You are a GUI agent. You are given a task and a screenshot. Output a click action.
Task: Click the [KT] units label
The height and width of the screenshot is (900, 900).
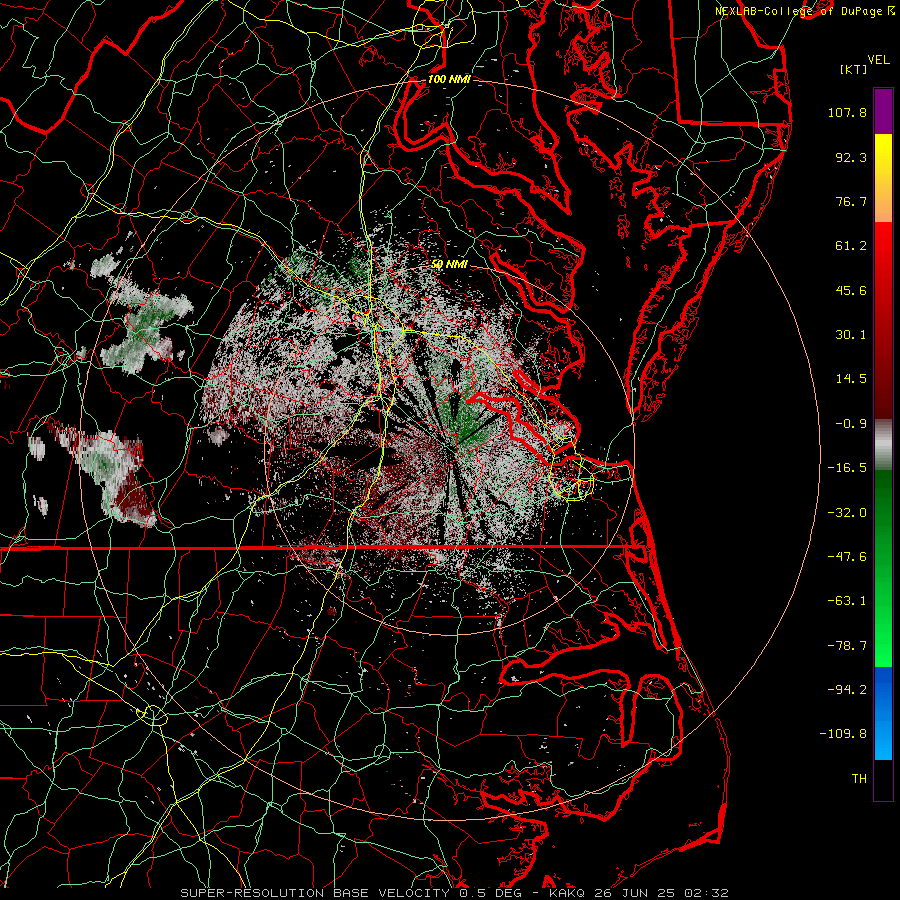pyautogui.click(x=853, y=69)
